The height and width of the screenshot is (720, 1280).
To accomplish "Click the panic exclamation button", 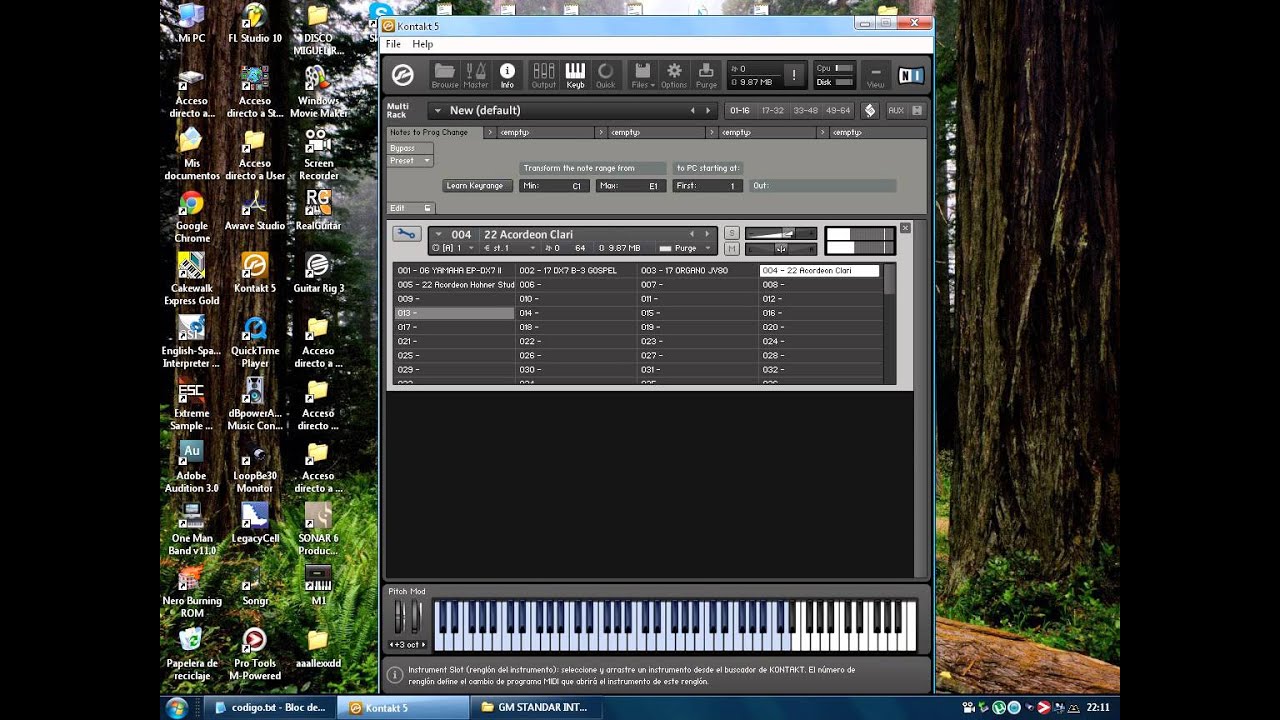I will coord(794,75).
